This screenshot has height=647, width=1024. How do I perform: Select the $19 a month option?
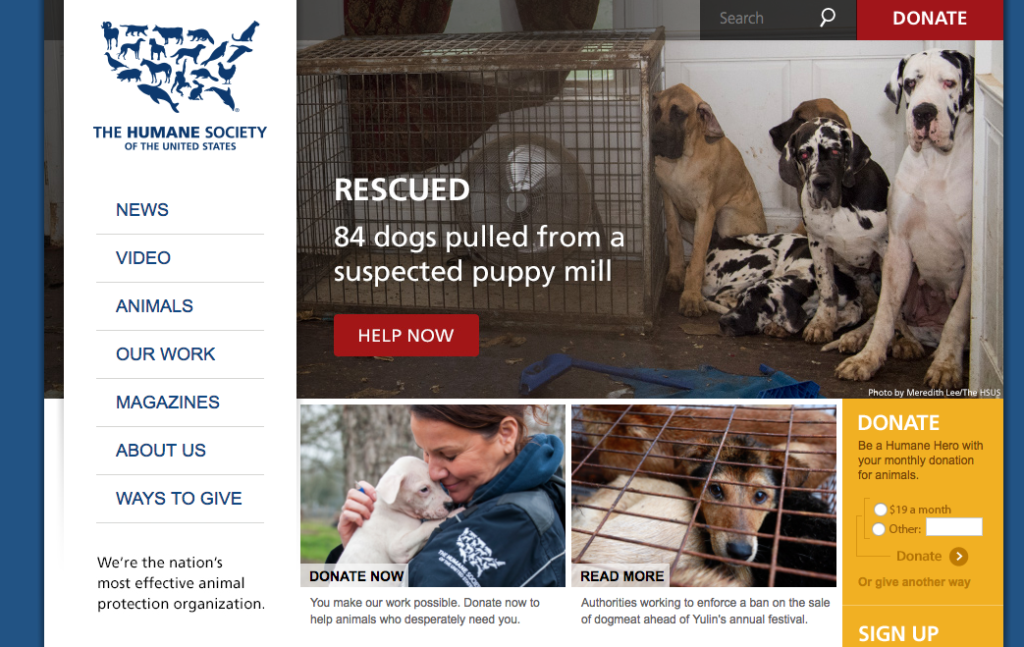(880, 509)
